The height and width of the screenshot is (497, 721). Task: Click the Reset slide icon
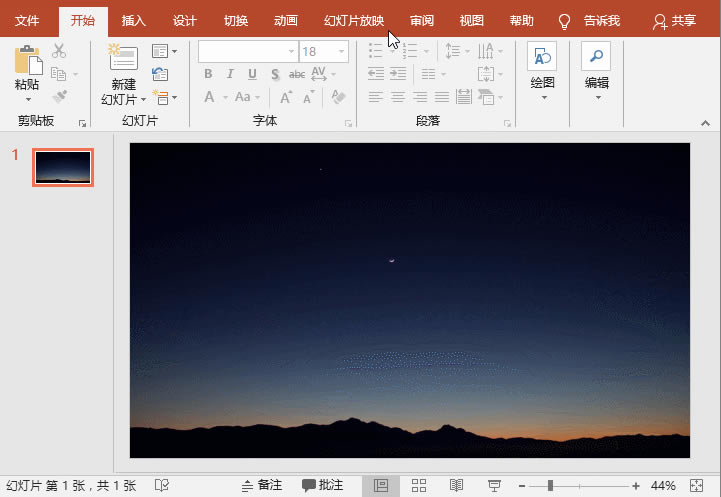coord(160,74)
